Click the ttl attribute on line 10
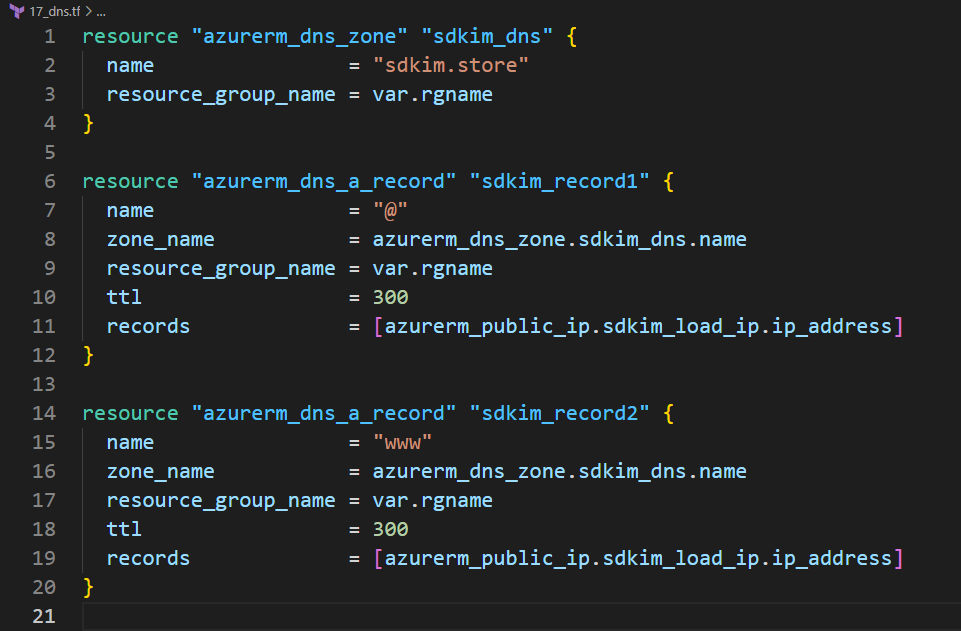This screenshot has height=631, width=961. tap(124, 298)
